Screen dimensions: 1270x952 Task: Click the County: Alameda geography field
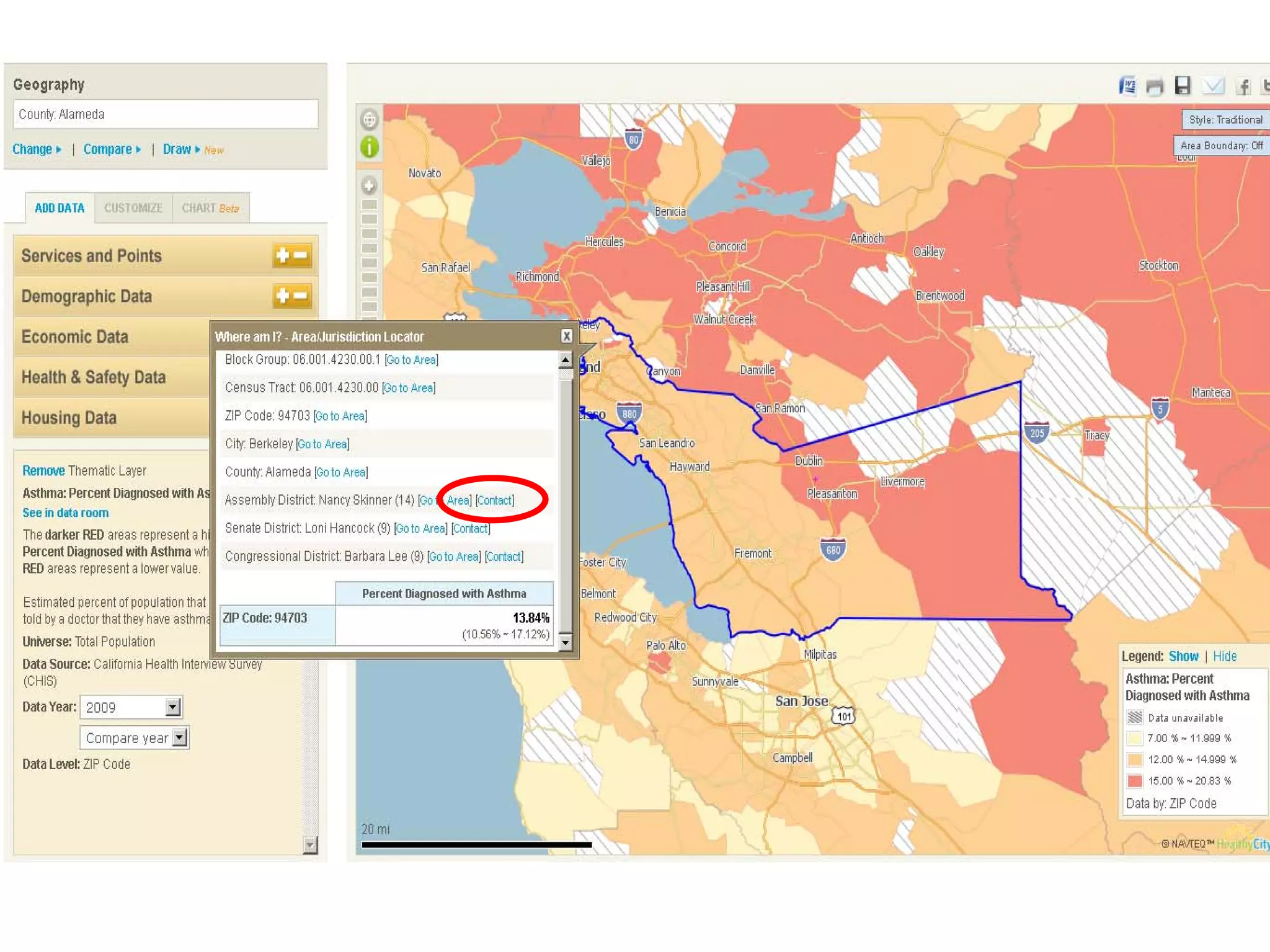(166, 115)
